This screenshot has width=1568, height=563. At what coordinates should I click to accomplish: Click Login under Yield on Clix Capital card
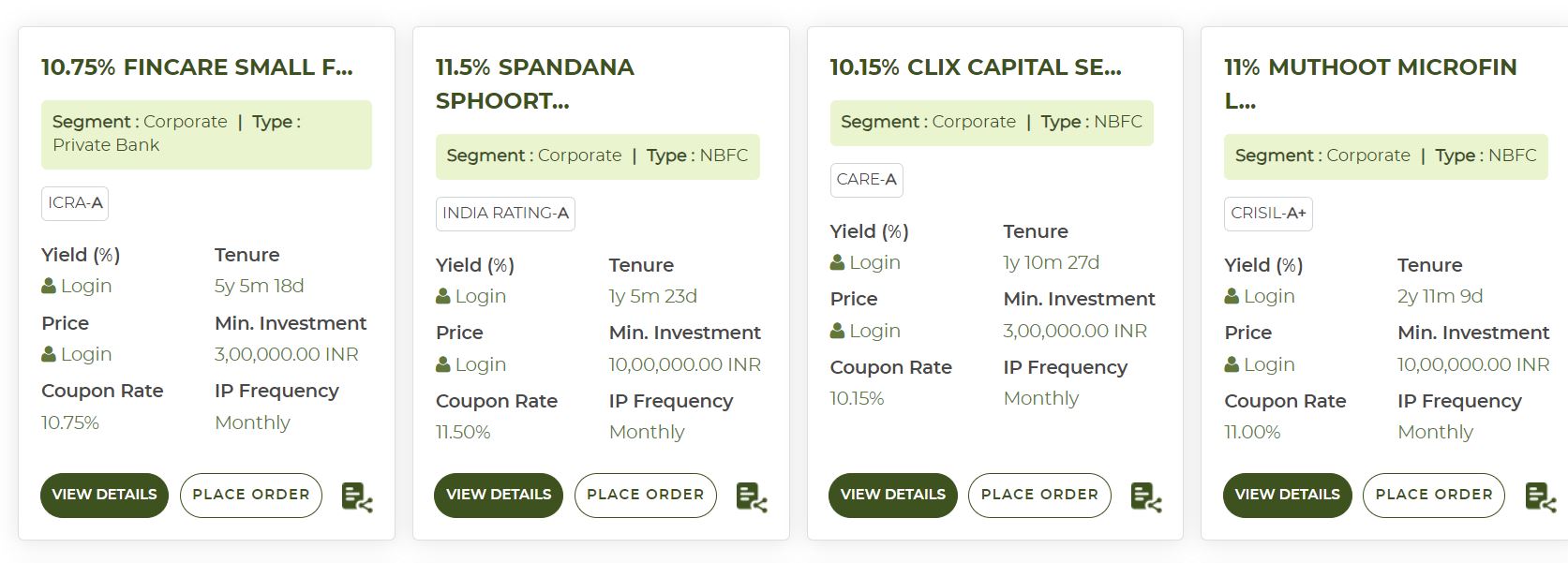point(874,262)
